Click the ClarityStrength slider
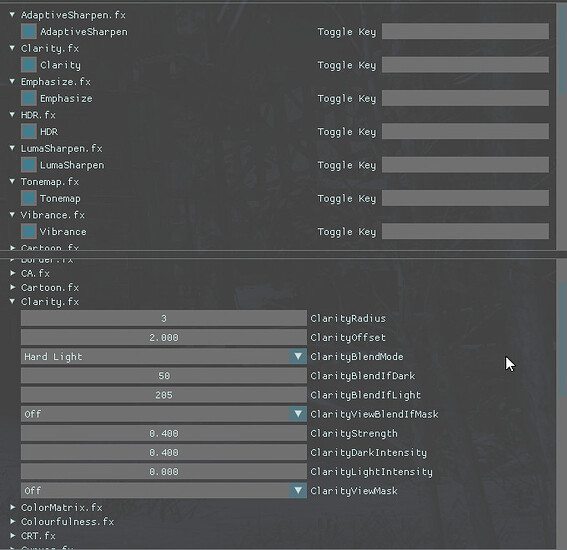Screen dimensions: 567x550 click(164, 433)
